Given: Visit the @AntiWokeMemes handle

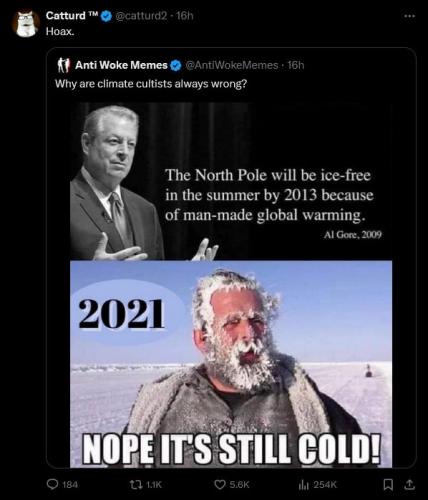Looking at the screenshot, I should click(x=231, y=65).
